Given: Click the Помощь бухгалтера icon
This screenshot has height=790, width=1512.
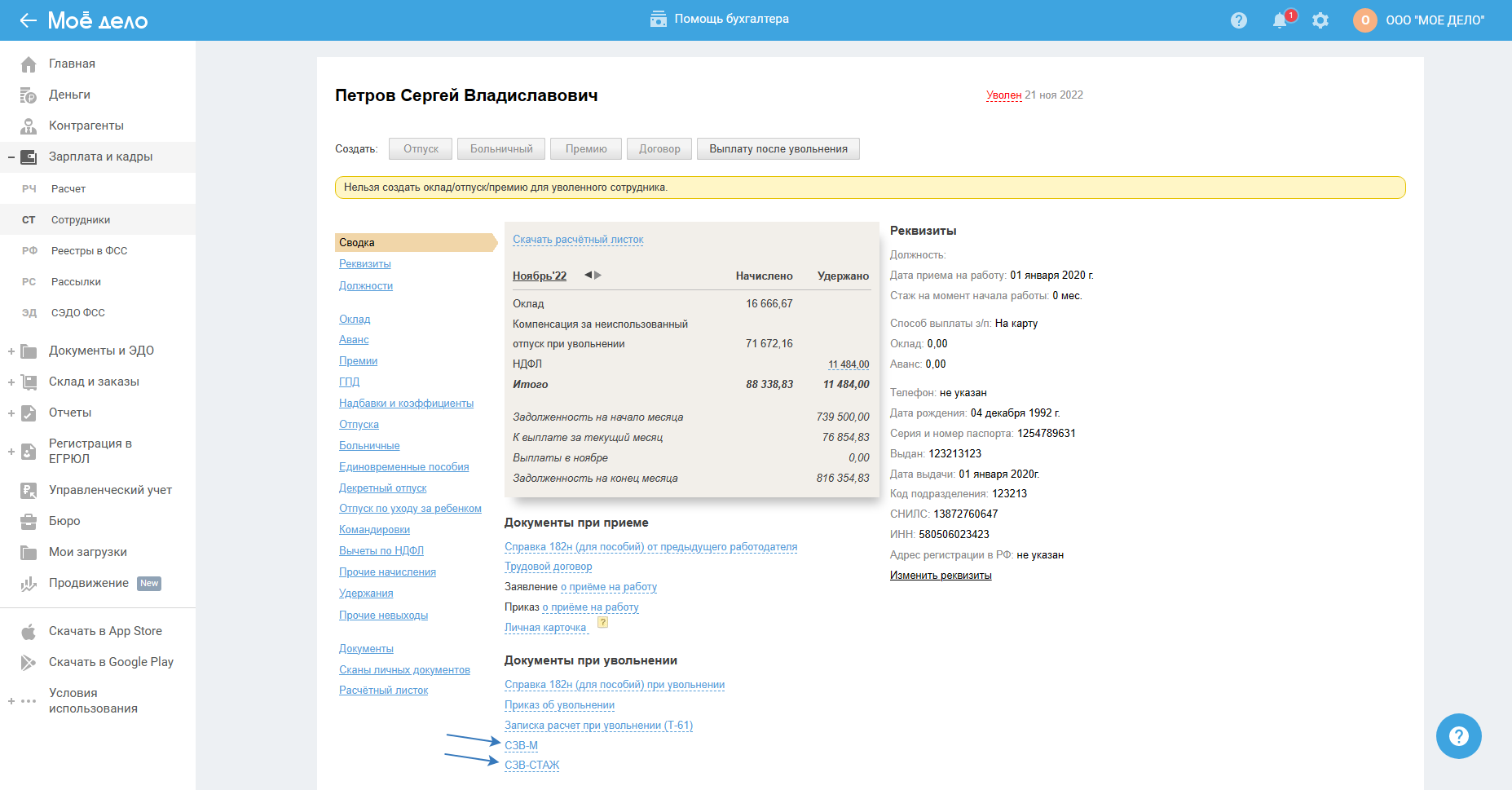Looking at the screenshot, I should click(659, 19).
